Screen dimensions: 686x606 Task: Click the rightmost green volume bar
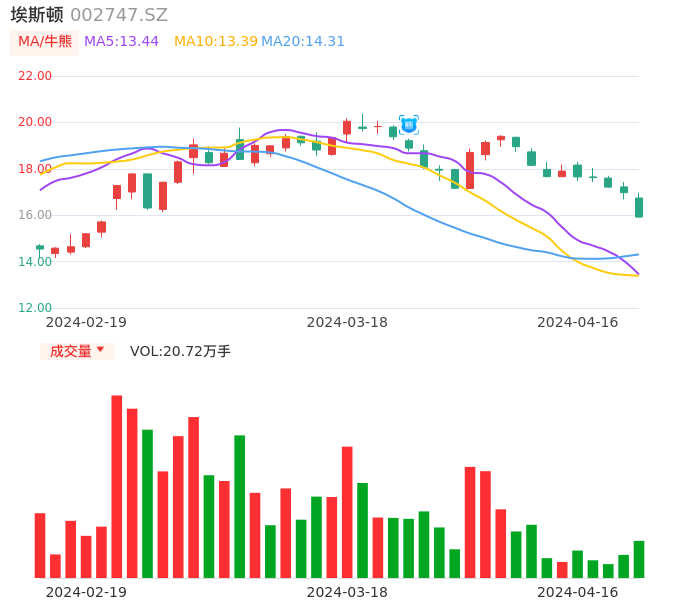tap(639, 559)
